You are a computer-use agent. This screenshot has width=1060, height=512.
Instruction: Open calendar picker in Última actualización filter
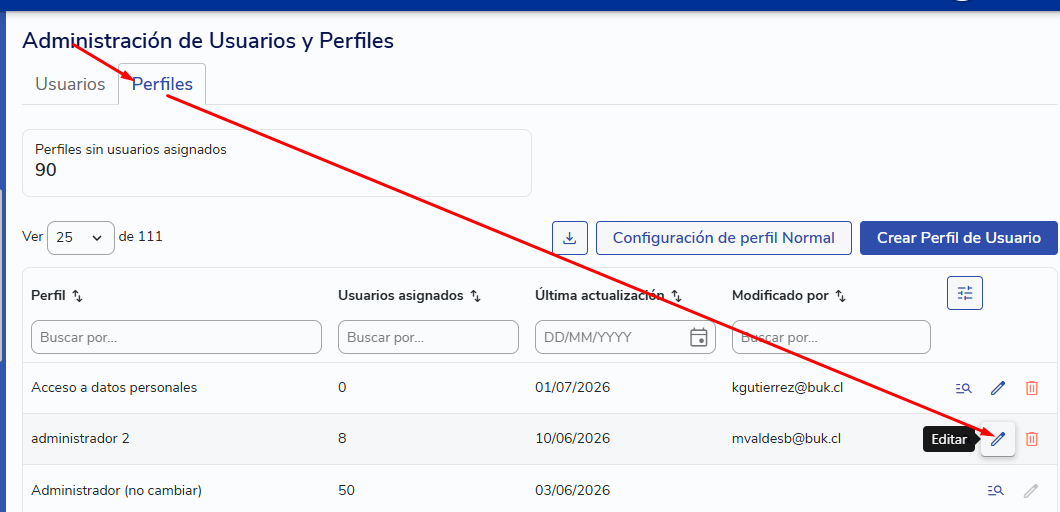click(698, 337)
